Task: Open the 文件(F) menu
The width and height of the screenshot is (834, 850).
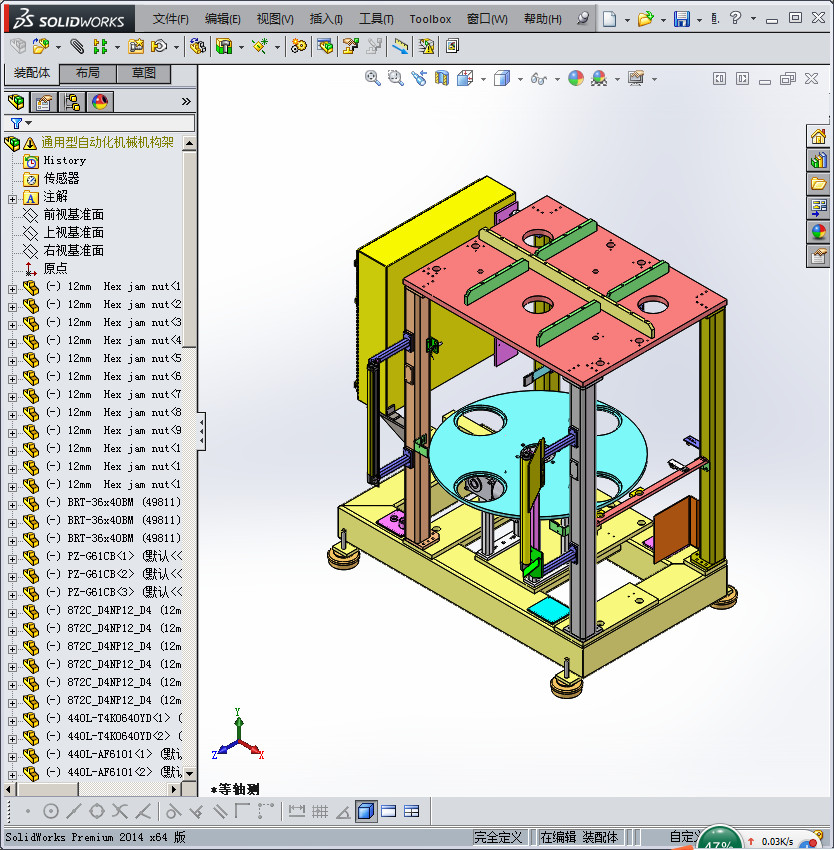Action: 170,19
